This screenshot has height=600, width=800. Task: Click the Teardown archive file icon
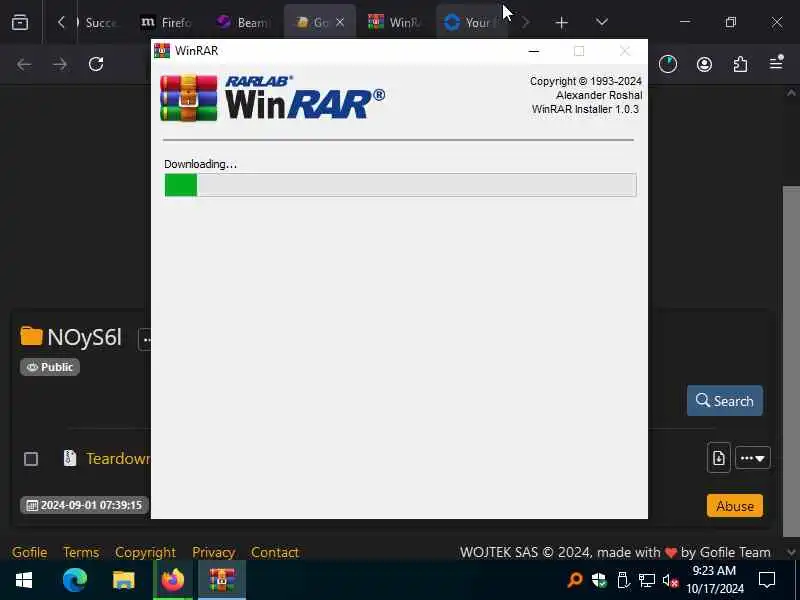click(x=70, y=458)
